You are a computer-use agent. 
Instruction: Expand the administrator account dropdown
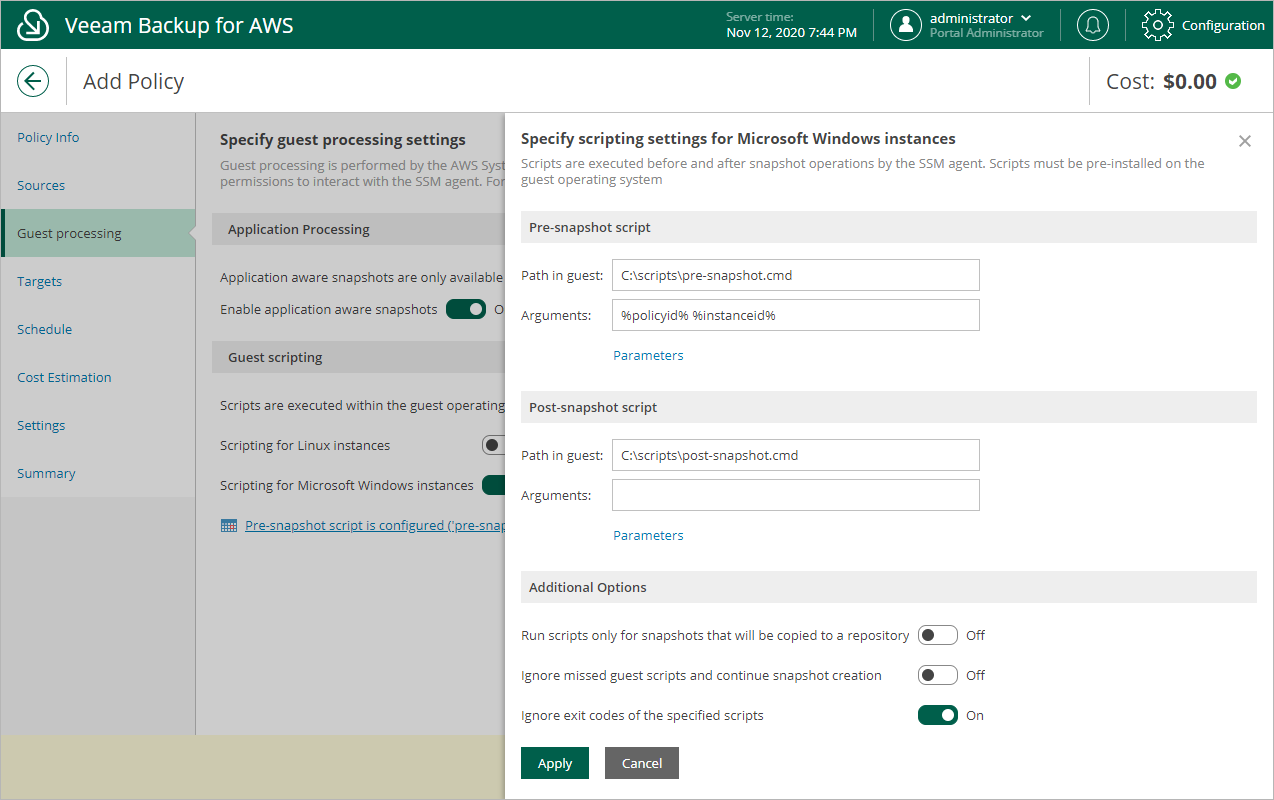coord(1025,18)
